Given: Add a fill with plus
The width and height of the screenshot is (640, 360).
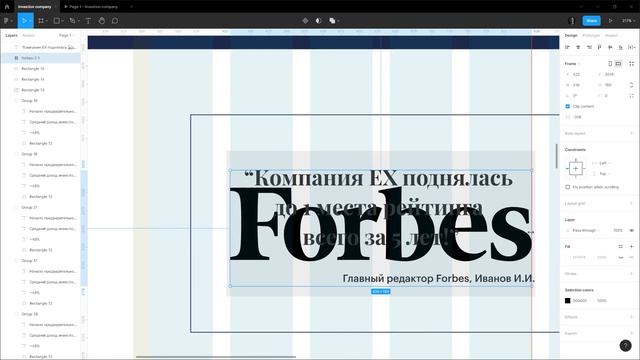Looking at the screenshot, I should pos(631,247).
